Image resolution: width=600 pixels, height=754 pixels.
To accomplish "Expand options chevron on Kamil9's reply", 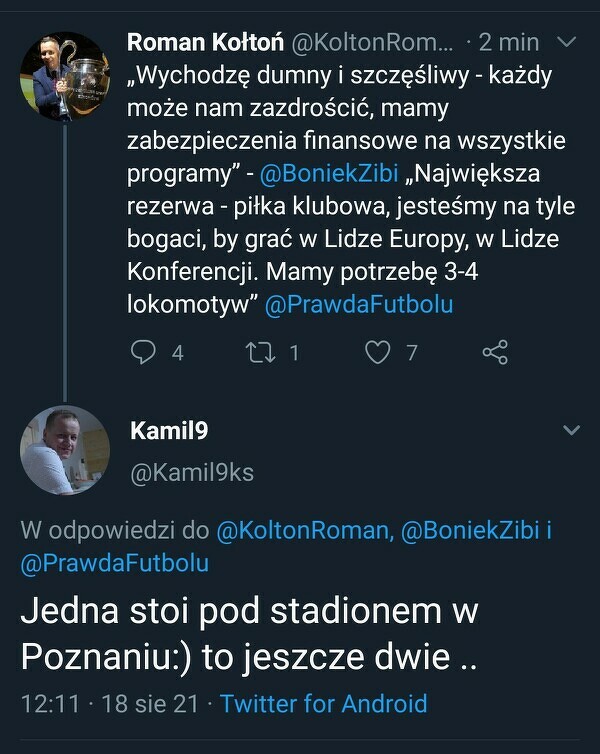I will click(571, 430).
